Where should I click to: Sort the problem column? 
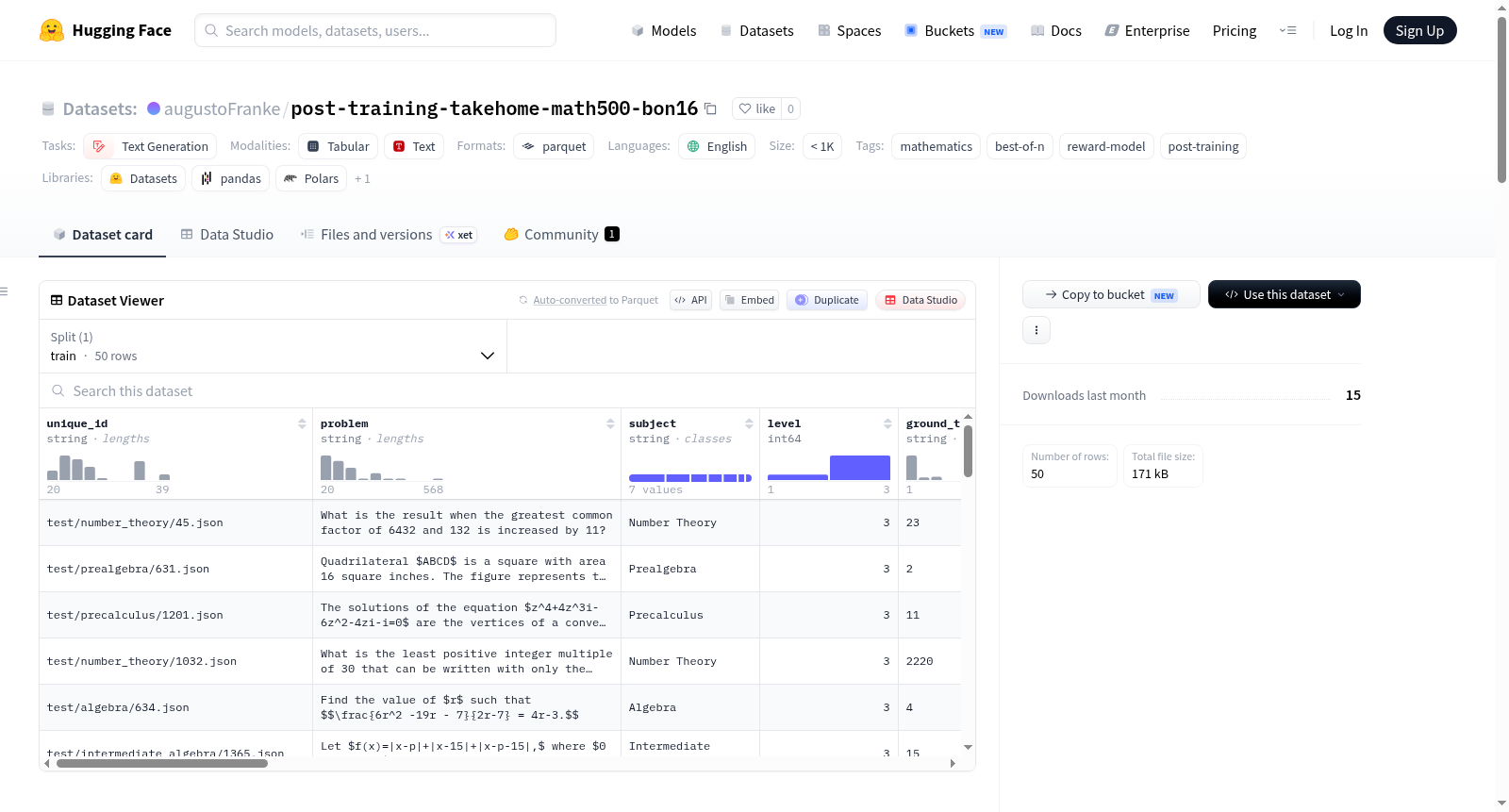(610, 423)
